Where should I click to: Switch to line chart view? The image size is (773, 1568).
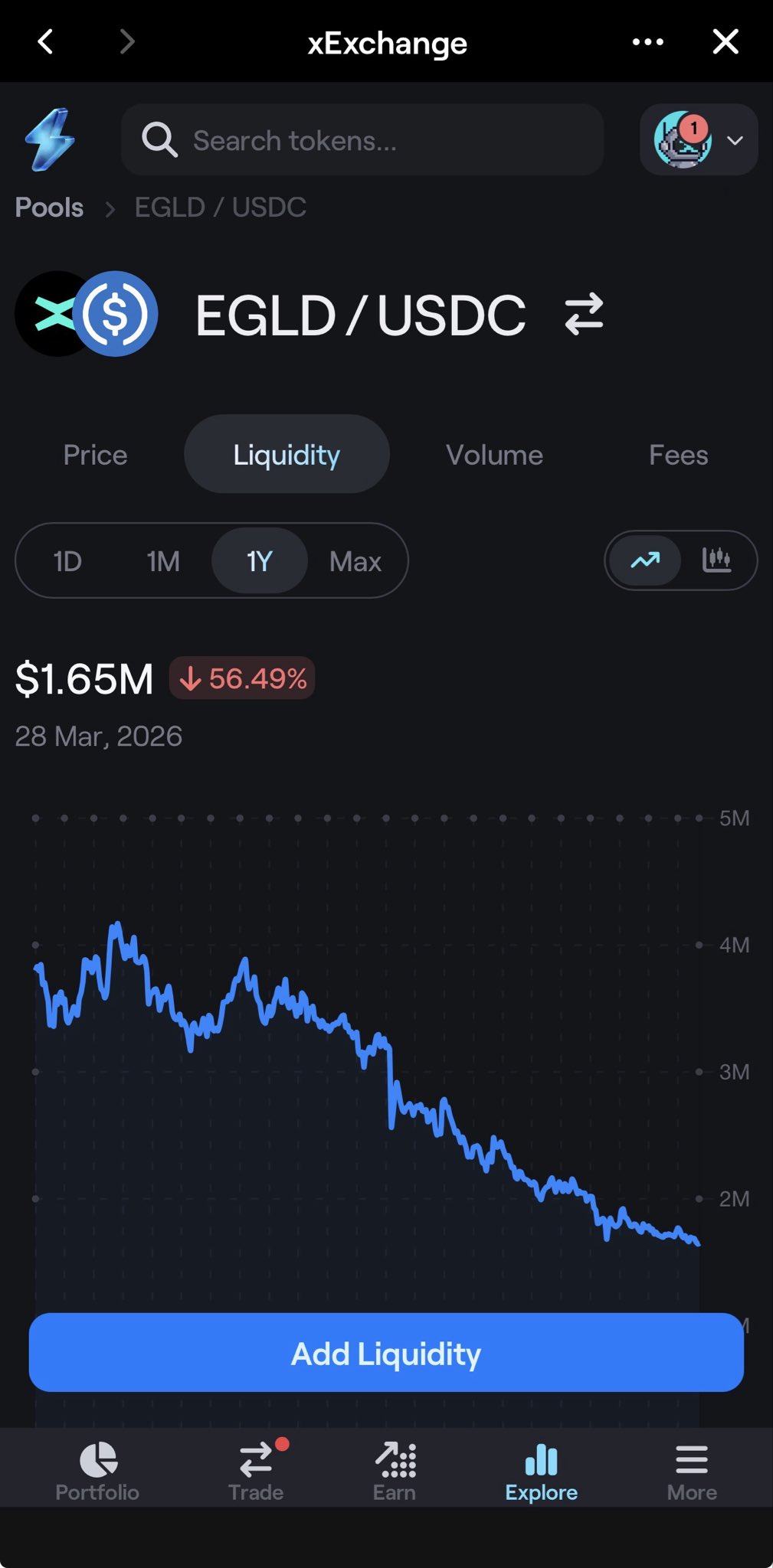[645, 560]
